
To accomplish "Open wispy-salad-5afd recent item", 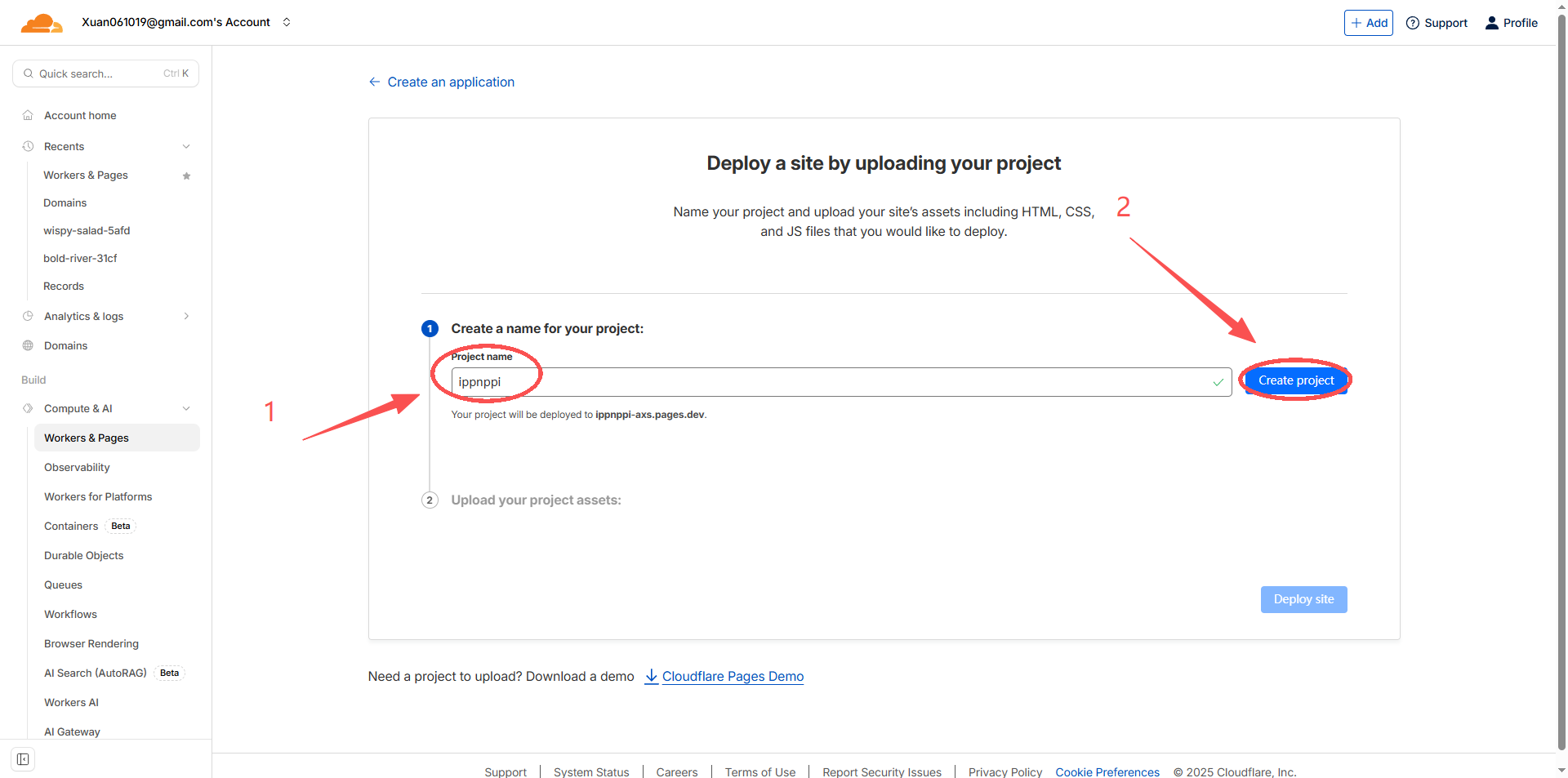I will pos(87,230).
